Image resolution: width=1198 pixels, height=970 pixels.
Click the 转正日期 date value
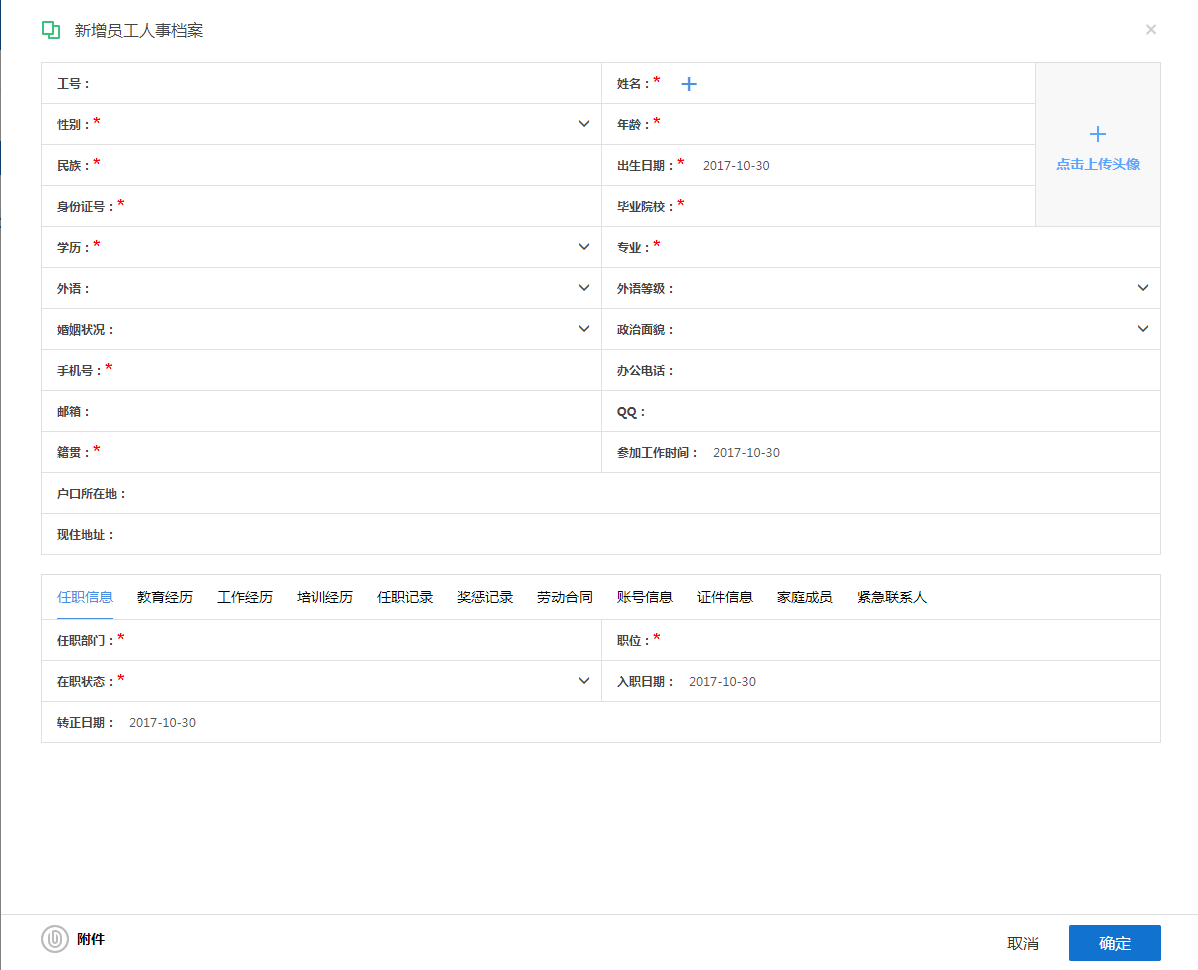click(162, 723)
